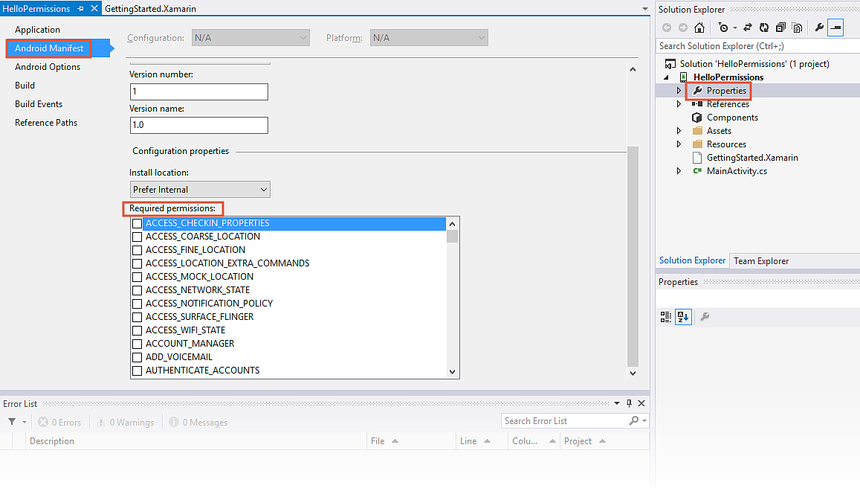The image size is (860, 497).
Task: Click the Refresh icon in Solution Explorer
Action: [762, 27]
